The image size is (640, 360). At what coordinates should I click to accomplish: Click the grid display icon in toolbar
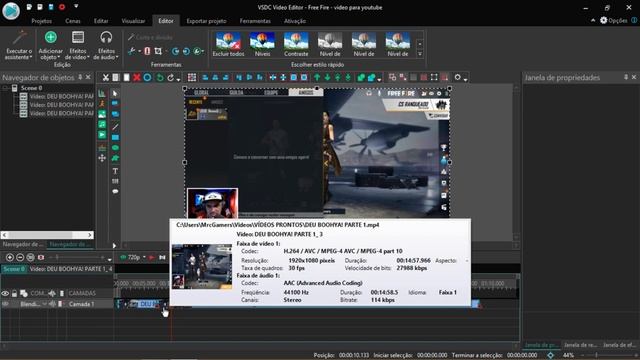(191, 78)
